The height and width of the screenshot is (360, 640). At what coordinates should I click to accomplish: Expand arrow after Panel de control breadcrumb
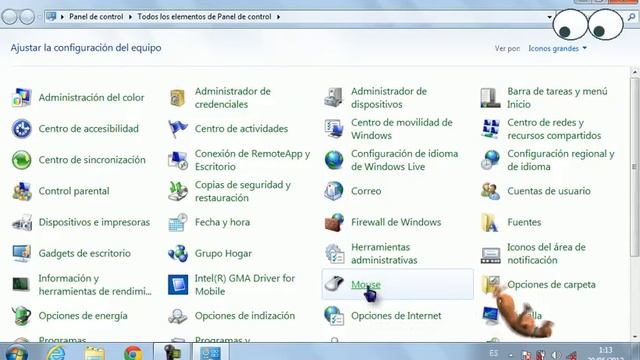point(130,17)
